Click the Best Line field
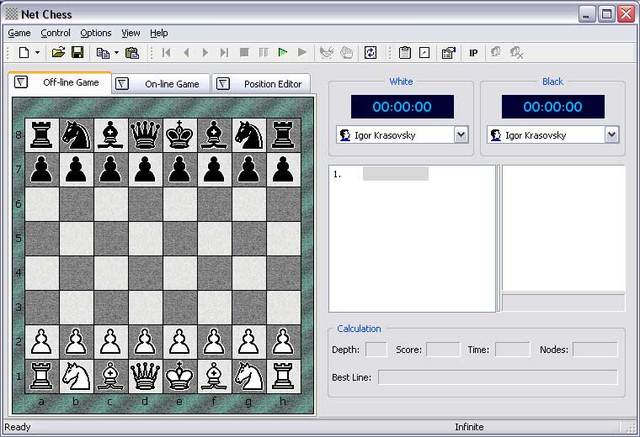The image size is (640, 437). [498, 377]
